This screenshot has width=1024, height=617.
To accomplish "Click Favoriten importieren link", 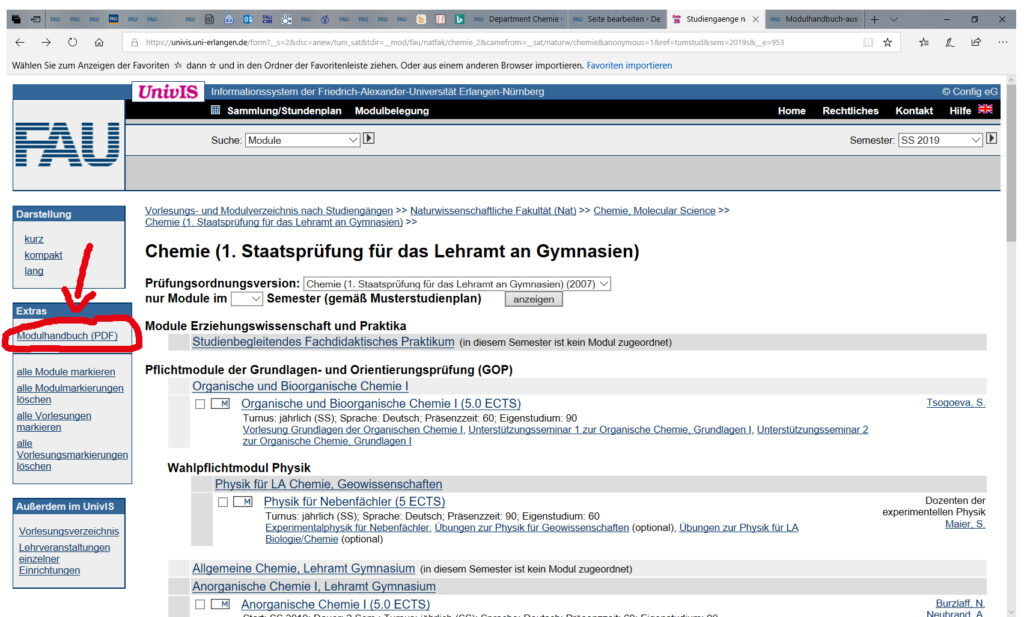I will (629, 65).
